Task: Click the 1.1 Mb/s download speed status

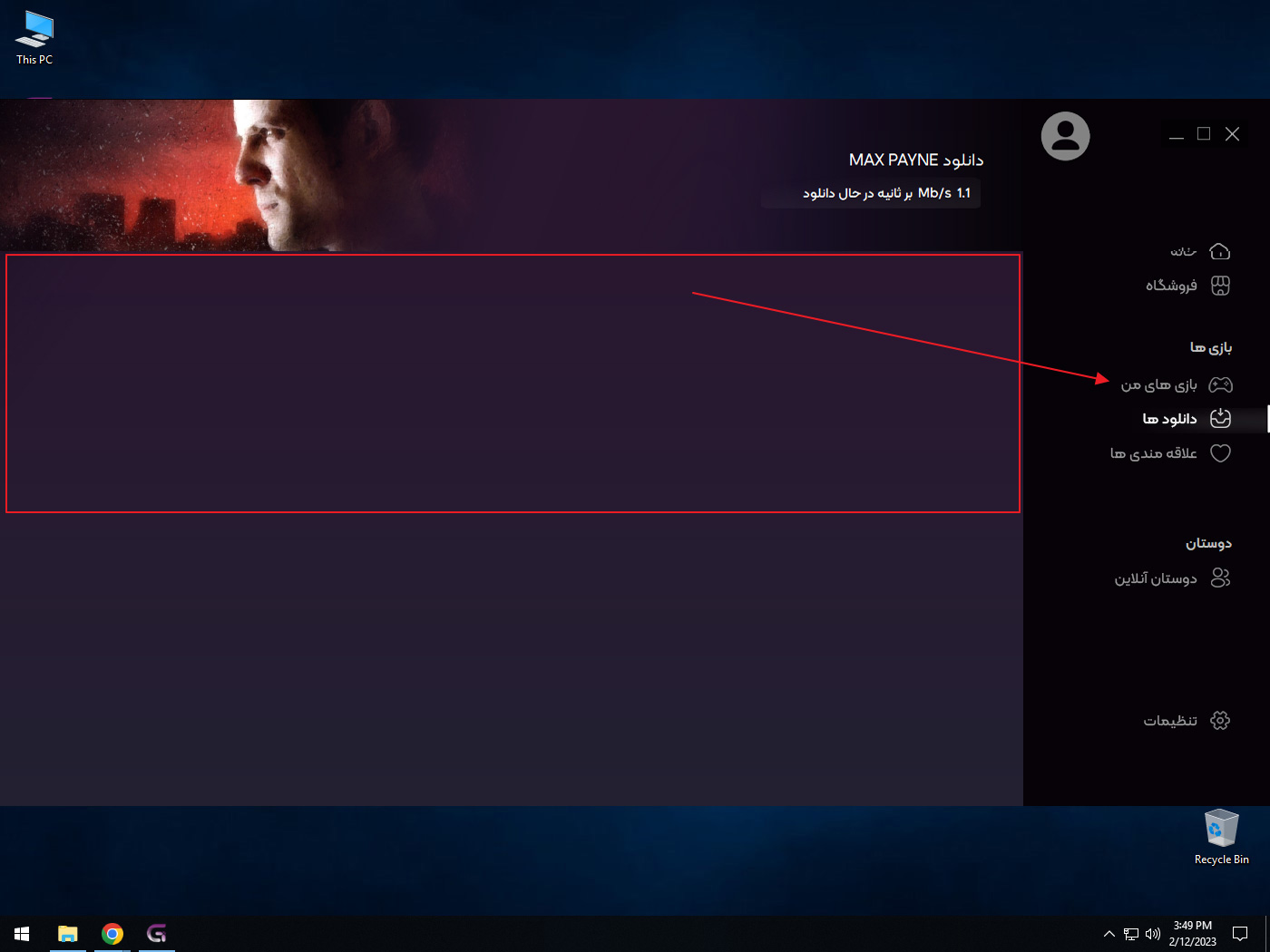Action: pos(886,193)
